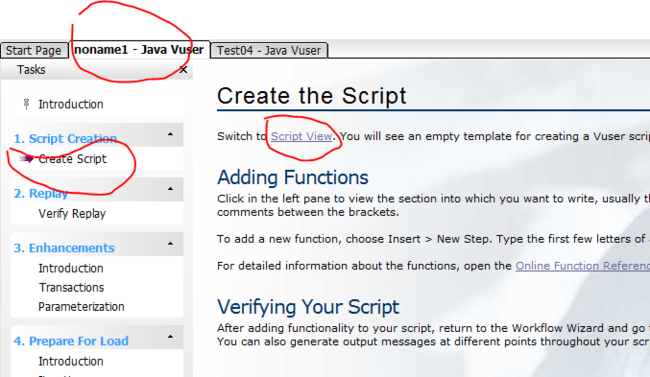650x377 pixels.
Task: Click the Create the Script heading
Action: click(x=312, y=96)
